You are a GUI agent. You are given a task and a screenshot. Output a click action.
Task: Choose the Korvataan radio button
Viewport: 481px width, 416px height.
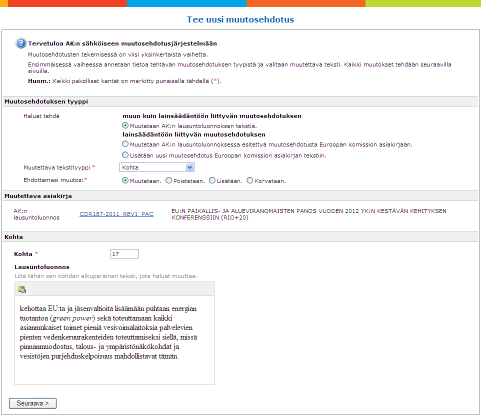point(250,181)
